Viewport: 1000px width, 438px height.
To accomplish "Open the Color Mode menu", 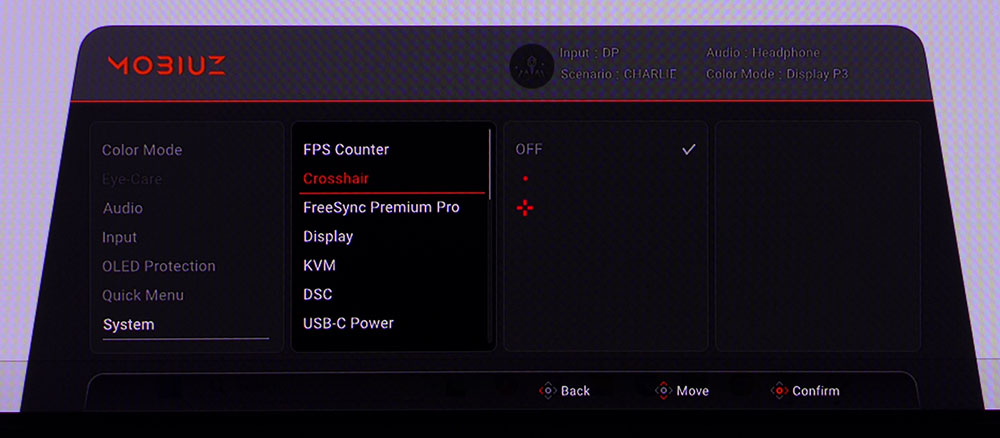I will 142,150.
